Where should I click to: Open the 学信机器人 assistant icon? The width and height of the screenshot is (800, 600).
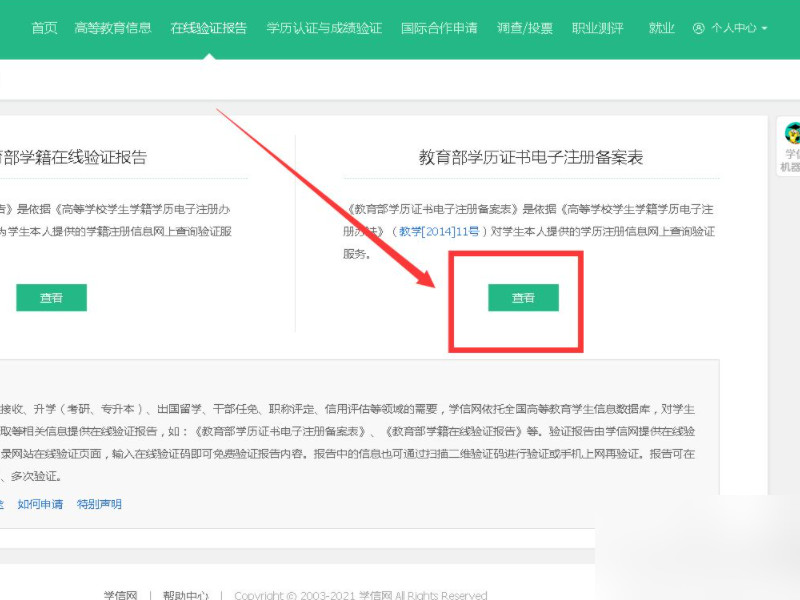click(791, 135)
